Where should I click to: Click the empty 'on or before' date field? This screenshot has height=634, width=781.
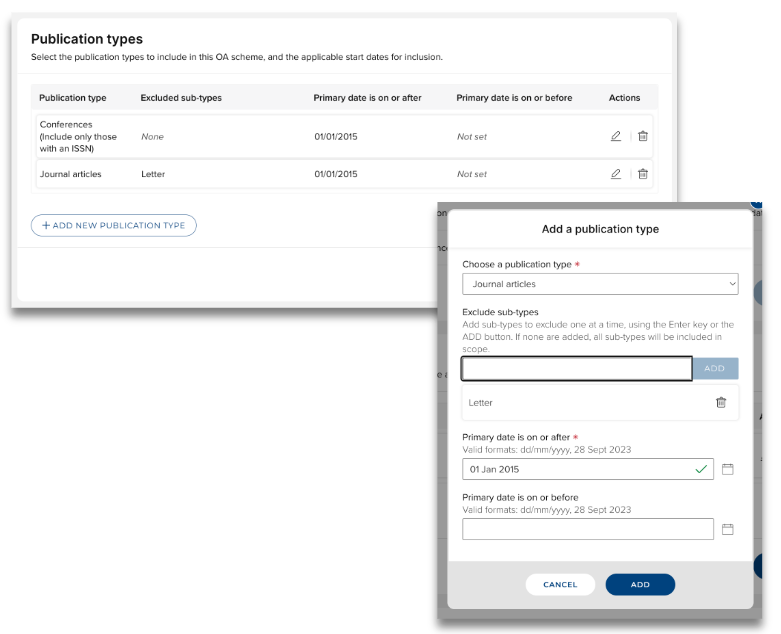click(x=588, y=529)
